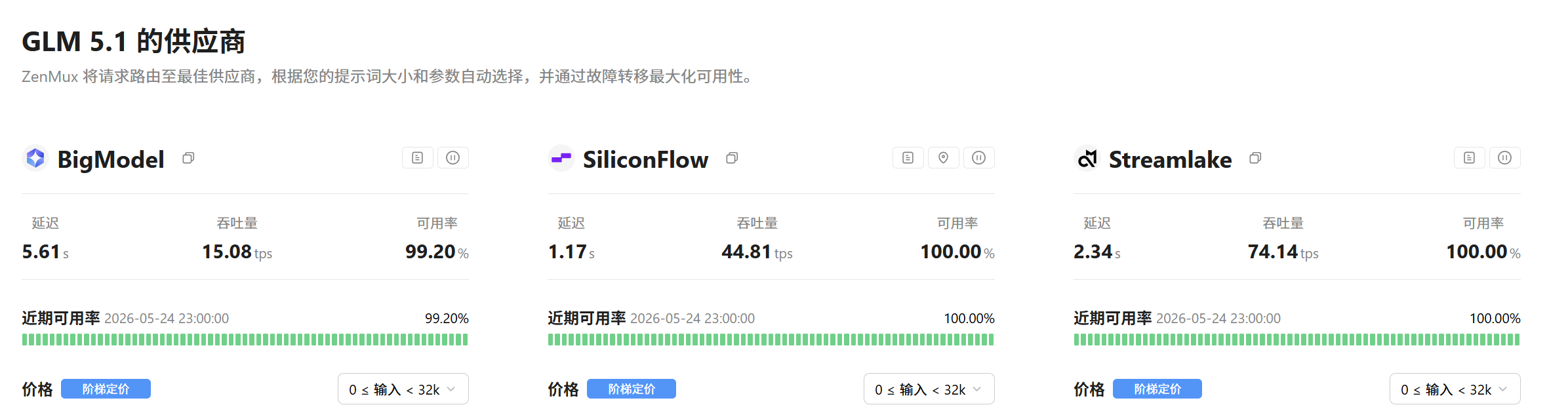
Task: Click BigModel's pause circle icon
Action: click(x=453, y=158)
